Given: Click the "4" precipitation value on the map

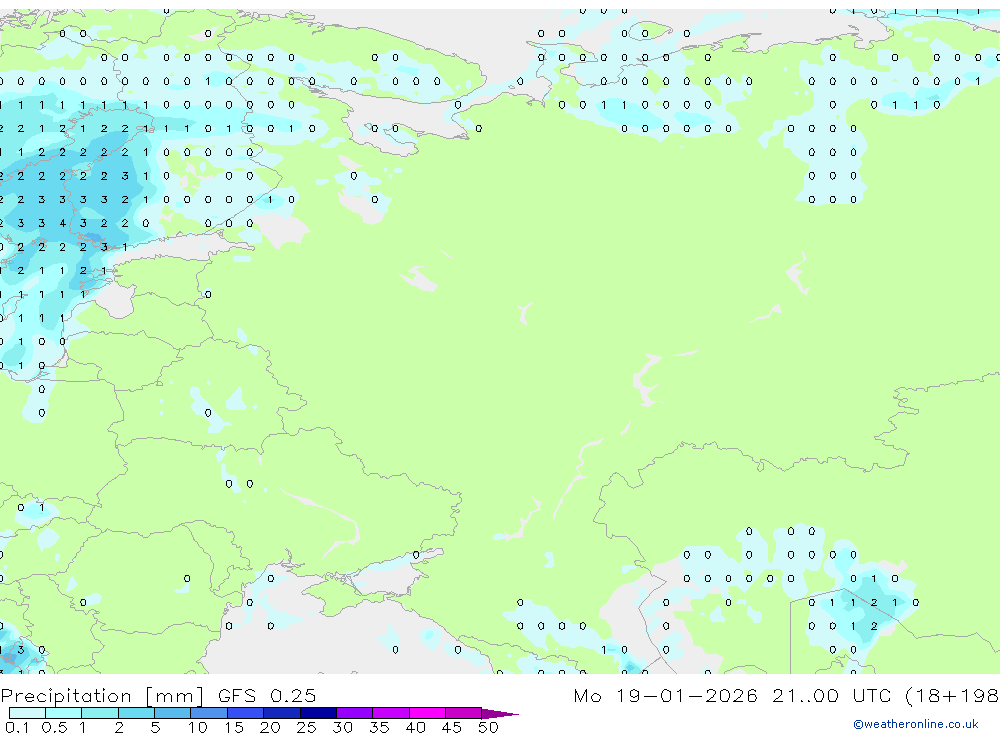Looking at the screenshot, I should [x=62, y=223].
